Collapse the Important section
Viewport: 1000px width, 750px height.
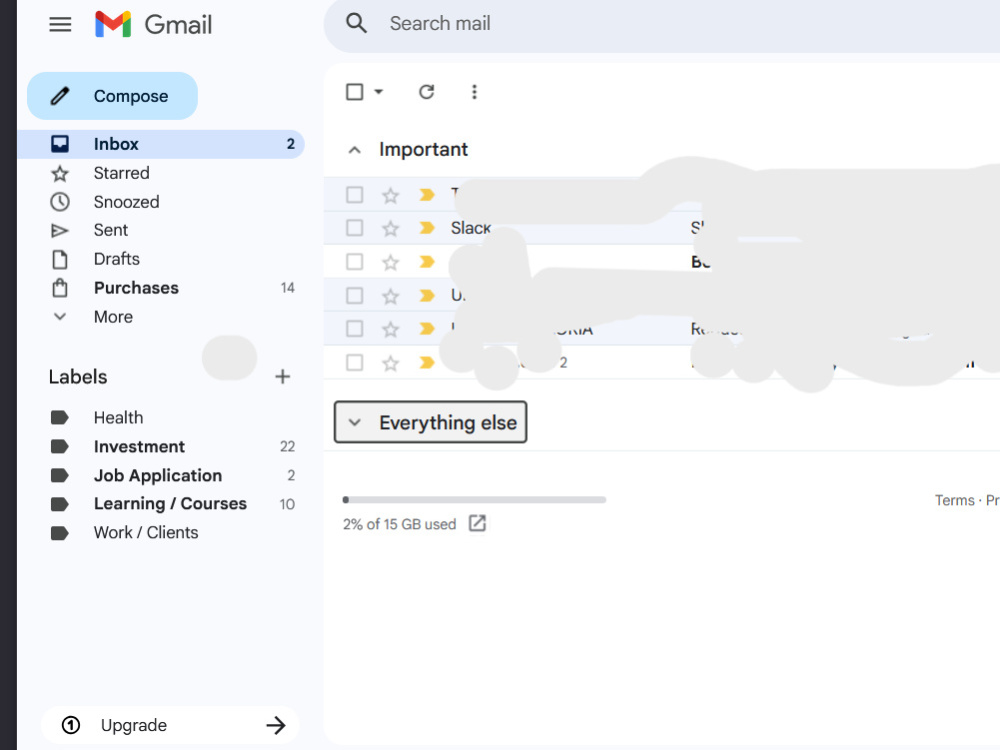[x=355, y=150]
